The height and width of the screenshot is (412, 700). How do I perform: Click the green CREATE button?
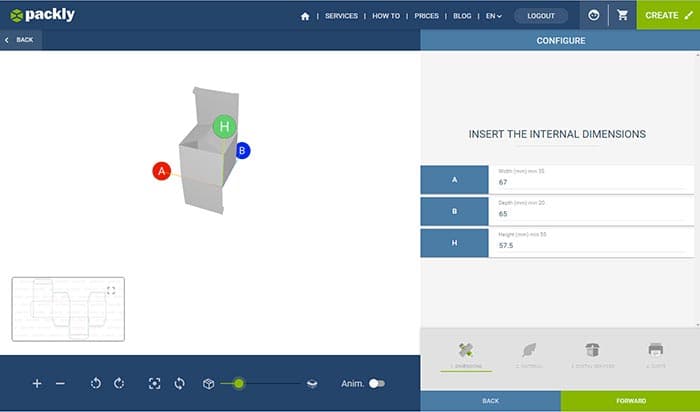[667, 15]
